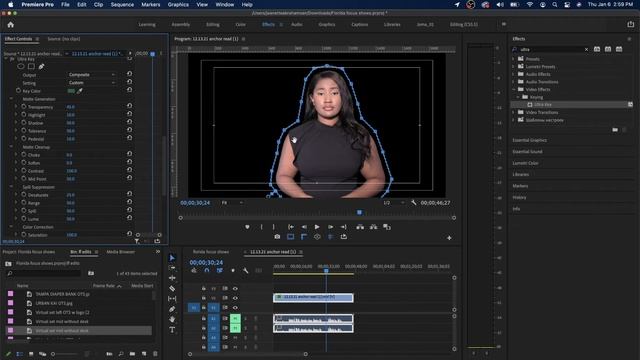Select the Razor tool
640x360 pixels.
click(172, 288)
